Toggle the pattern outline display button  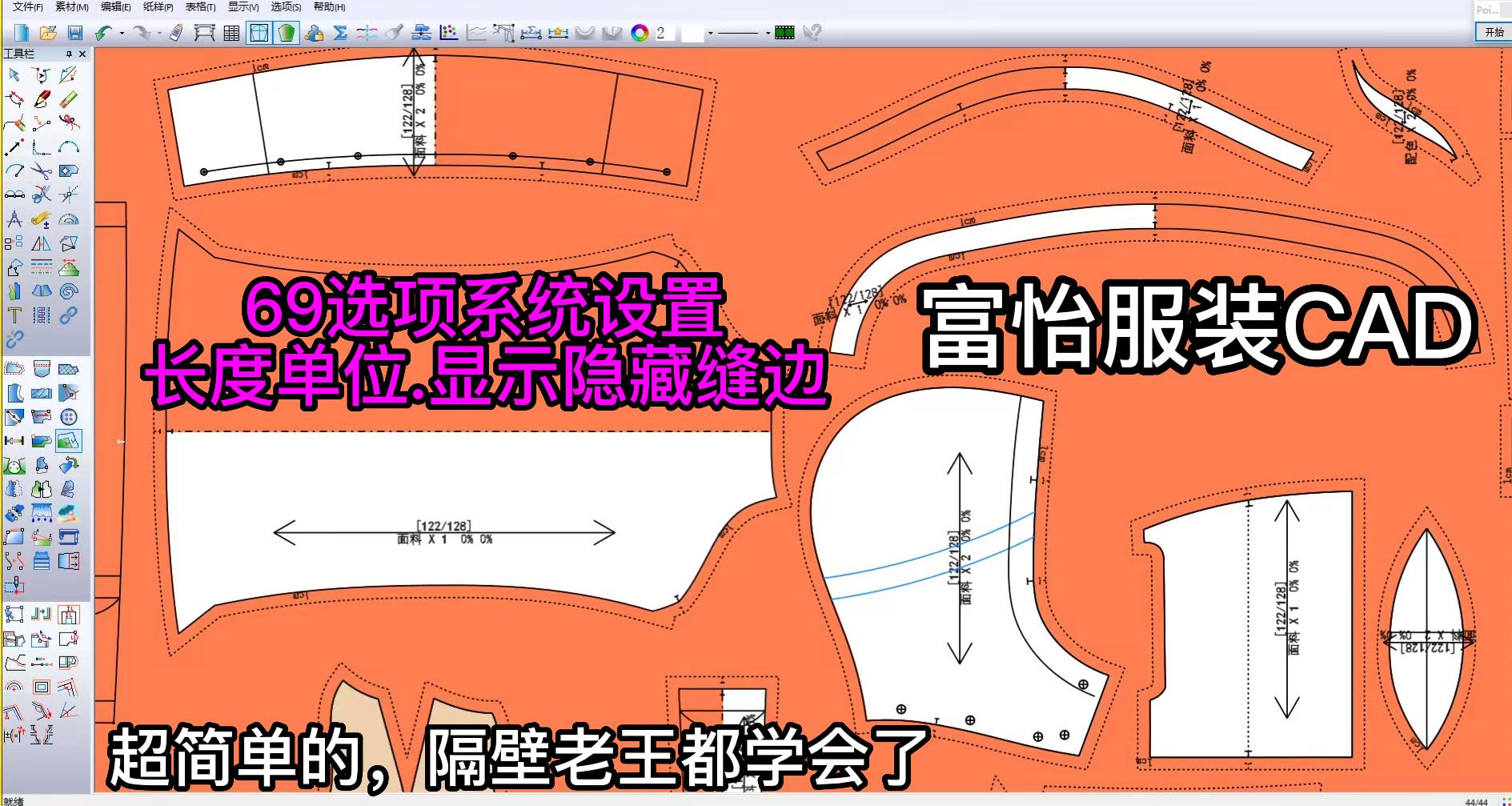coord(259,33)
